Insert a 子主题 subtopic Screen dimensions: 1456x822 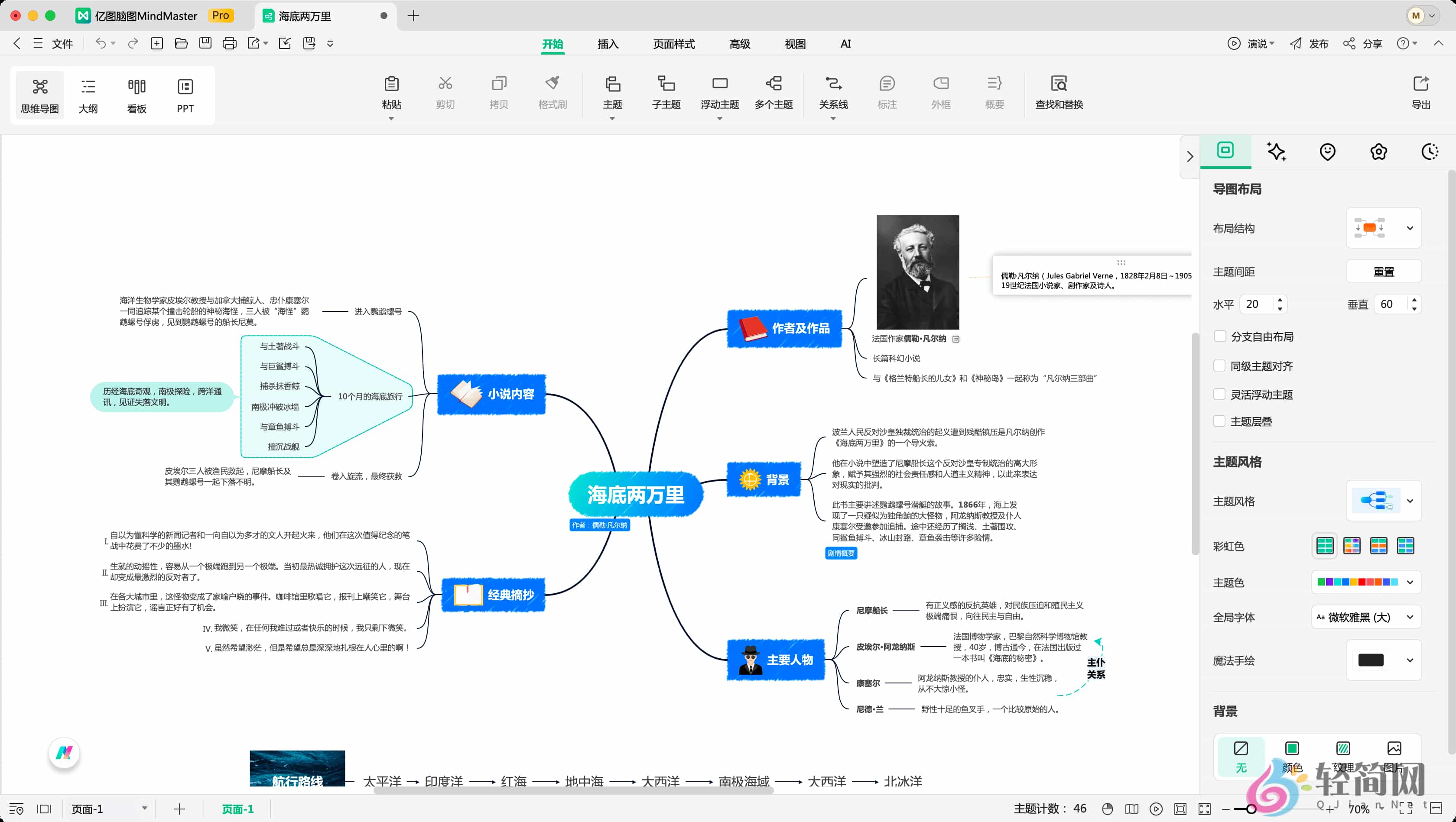[x=666, y=93]
